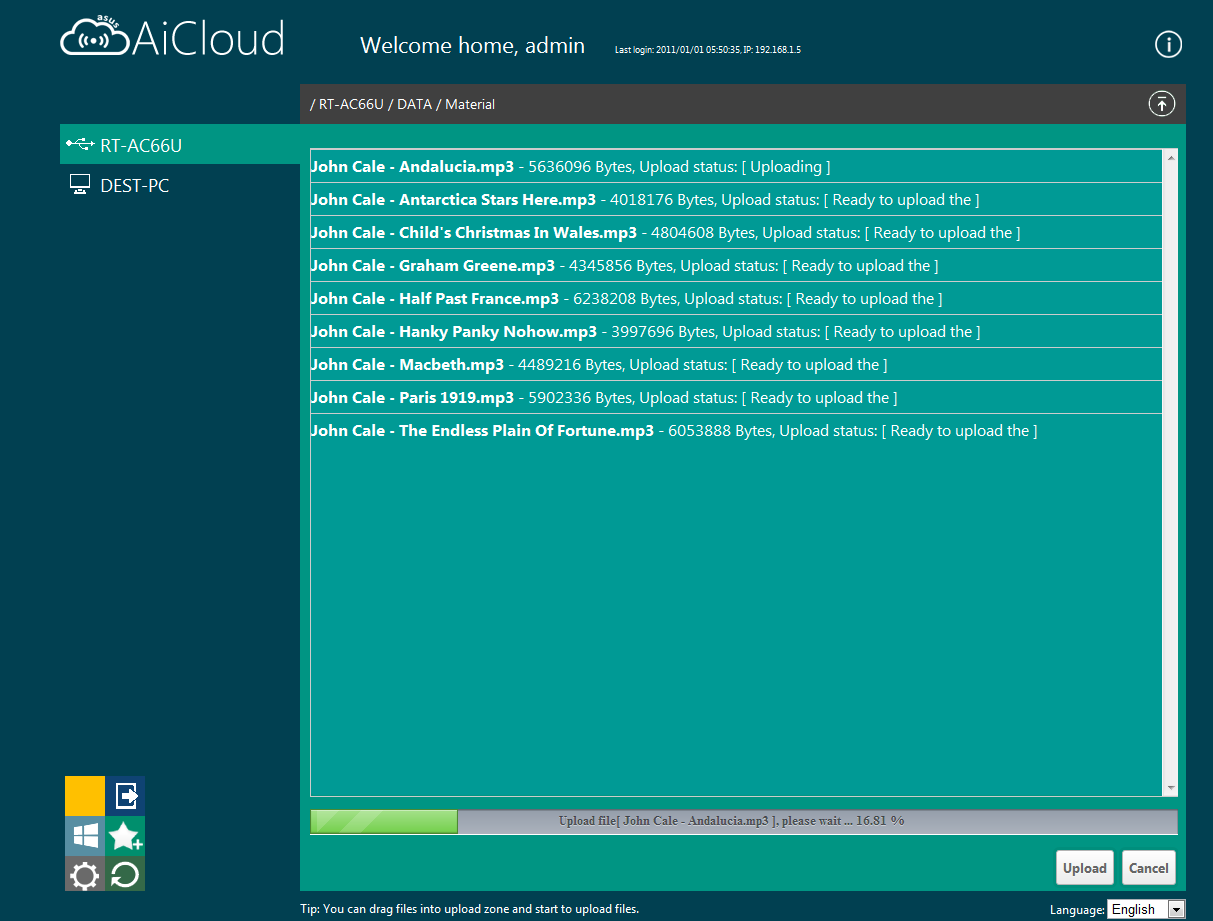
Task: Open the info icon at top right
Action: [1168, 44]
